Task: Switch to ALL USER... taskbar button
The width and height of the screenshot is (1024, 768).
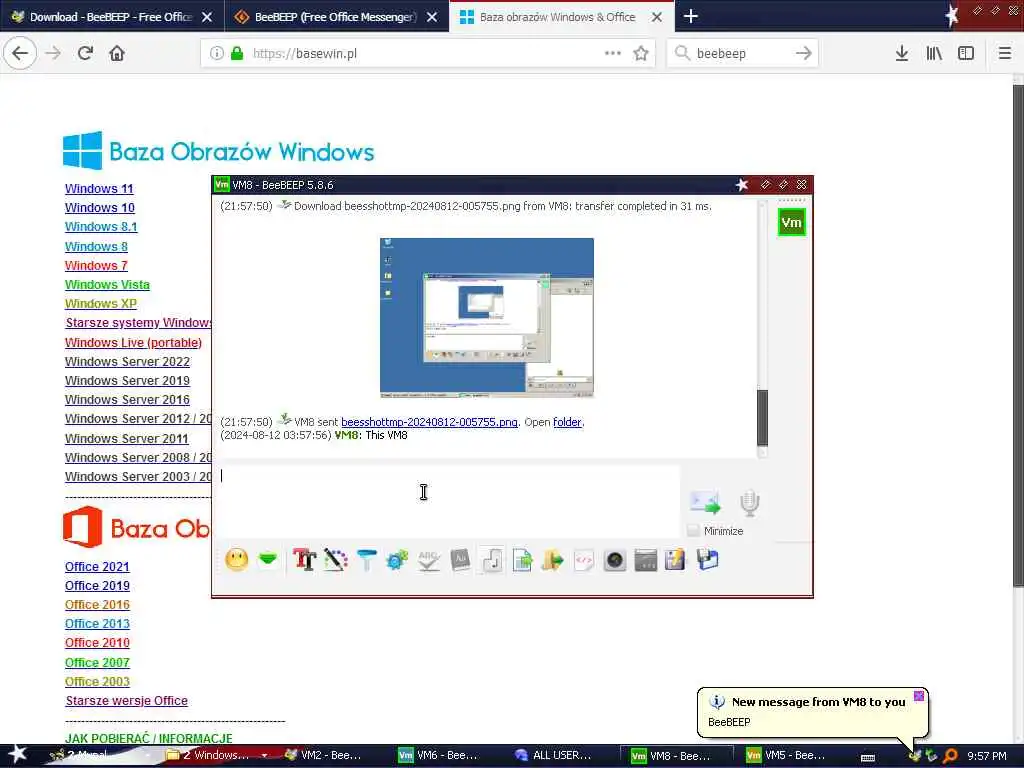Action: tap(554, 756)
